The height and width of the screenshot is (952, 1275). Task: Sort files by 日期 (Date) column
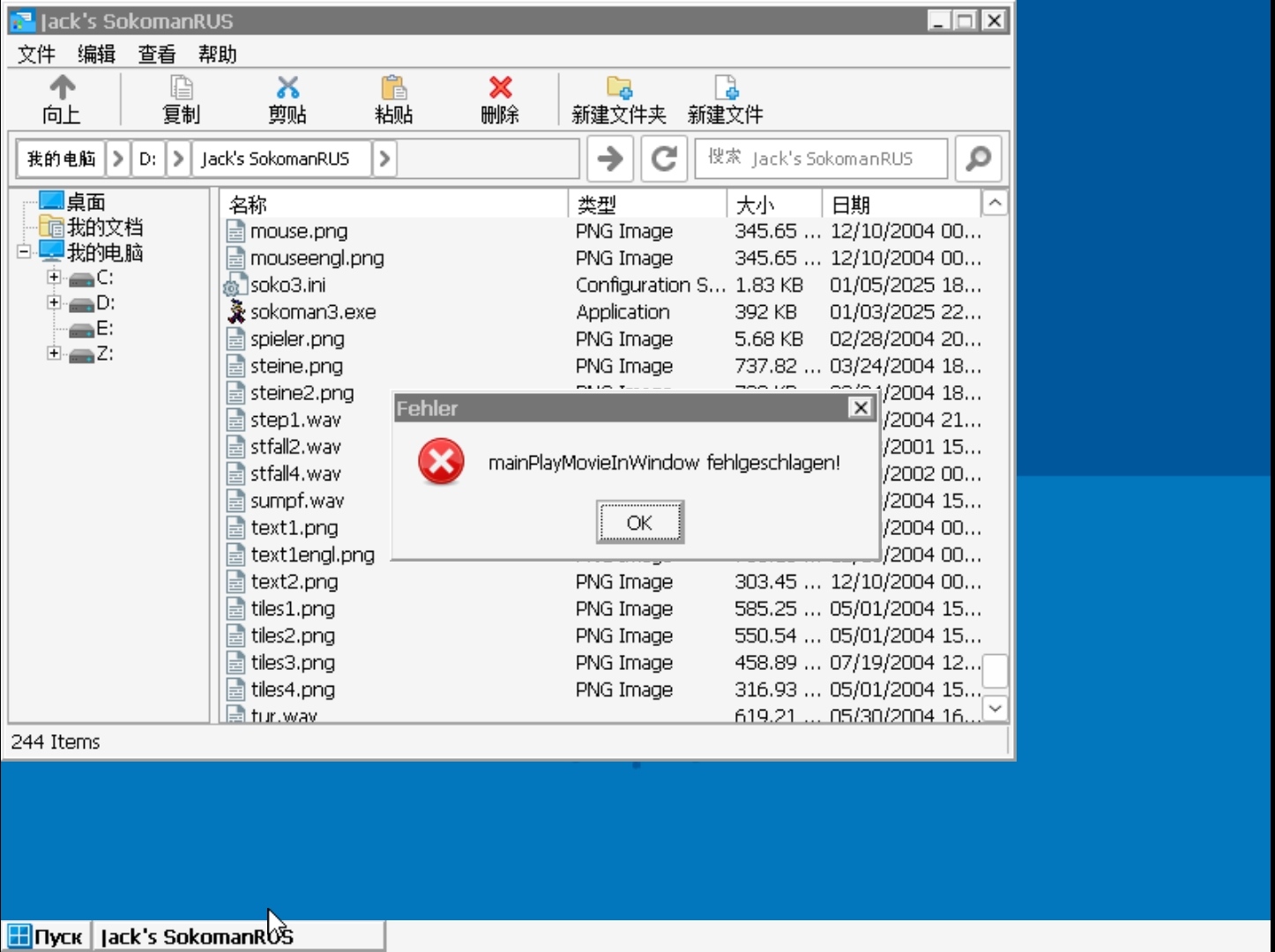[902, 205]
